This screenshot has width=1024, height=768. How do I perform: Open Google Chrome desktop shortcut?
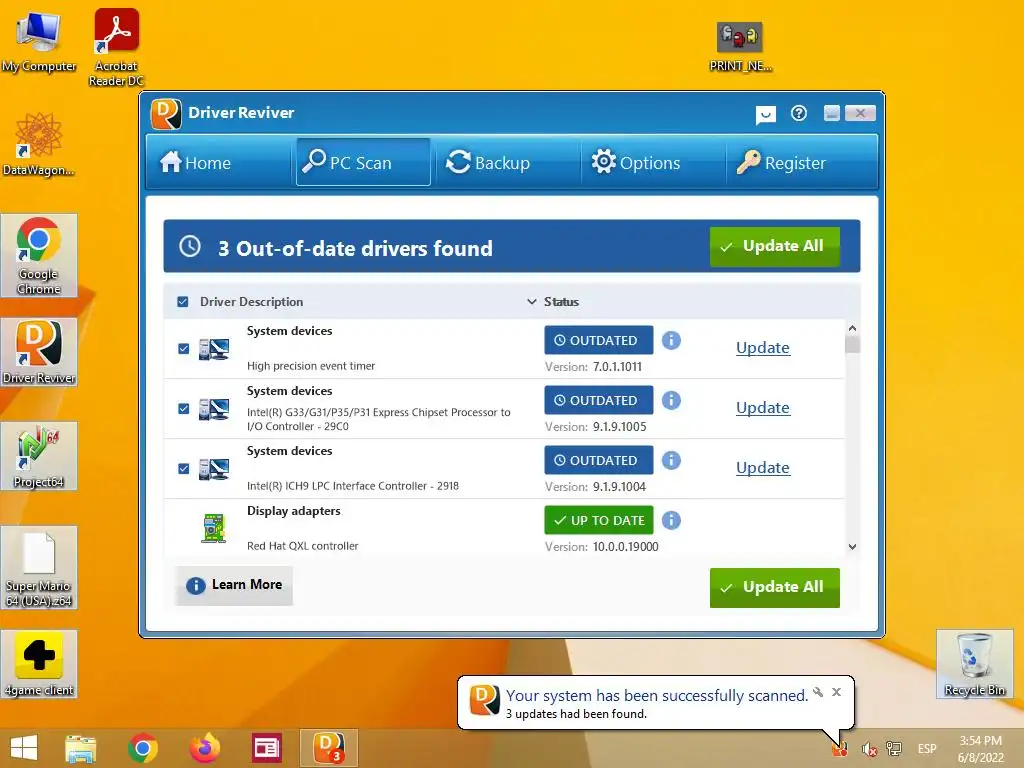(39, 255)
